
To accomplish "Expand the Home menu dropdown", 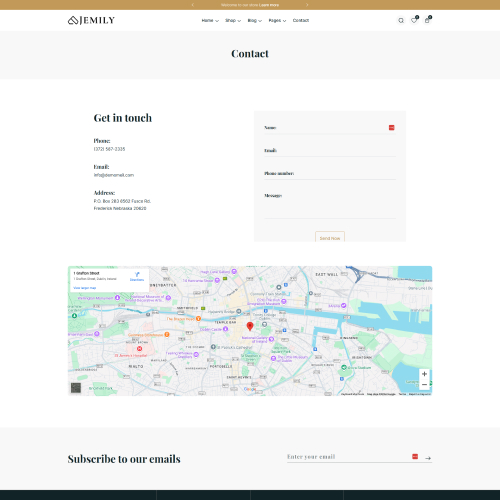I will [x=210, y=20].
